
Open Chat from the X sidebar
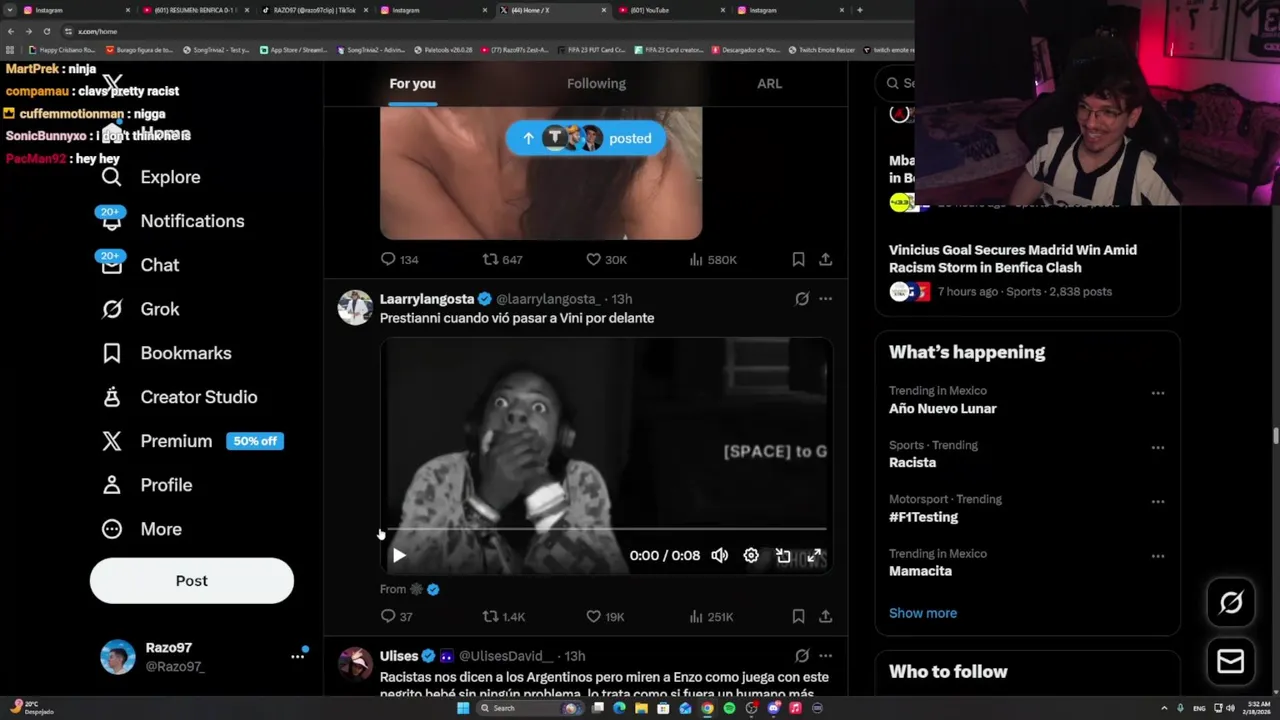(x=140, y=265)
